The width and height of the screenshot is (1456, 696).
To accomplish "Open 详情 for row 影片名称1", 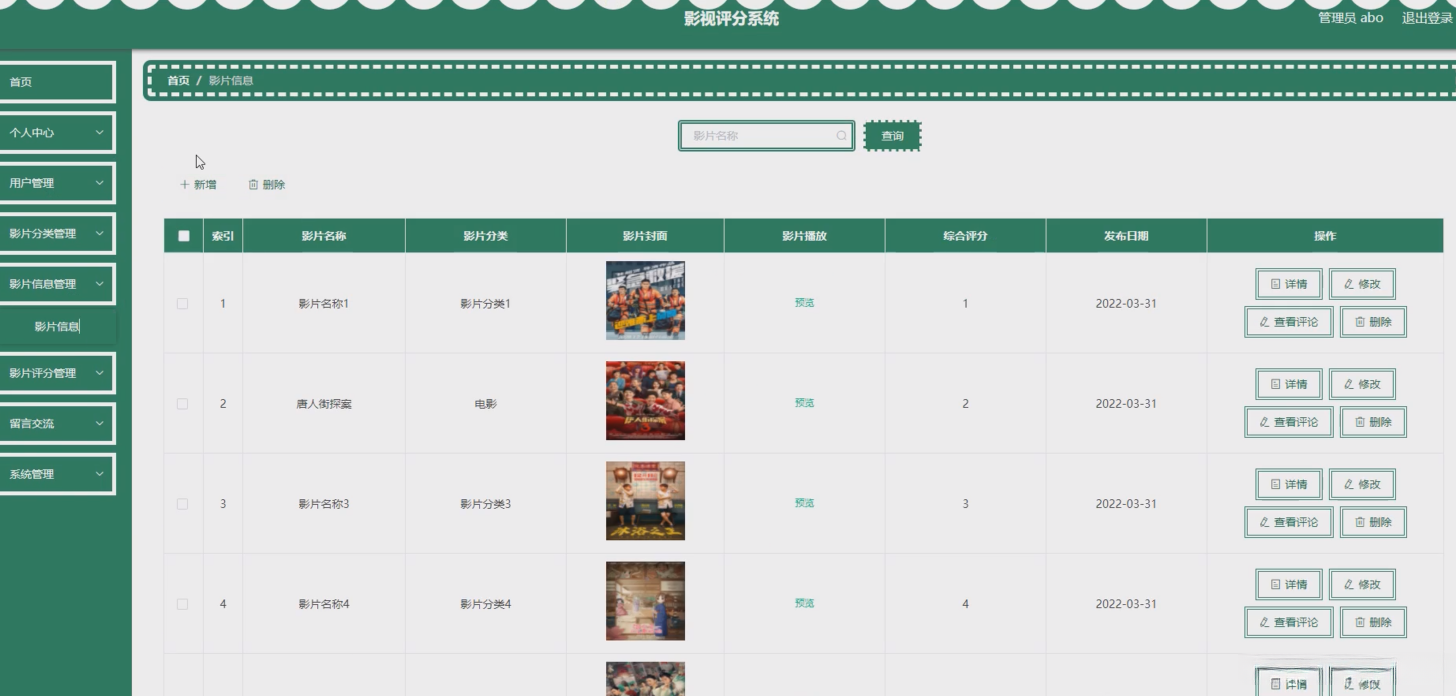I will click(x=1289, y=284).
